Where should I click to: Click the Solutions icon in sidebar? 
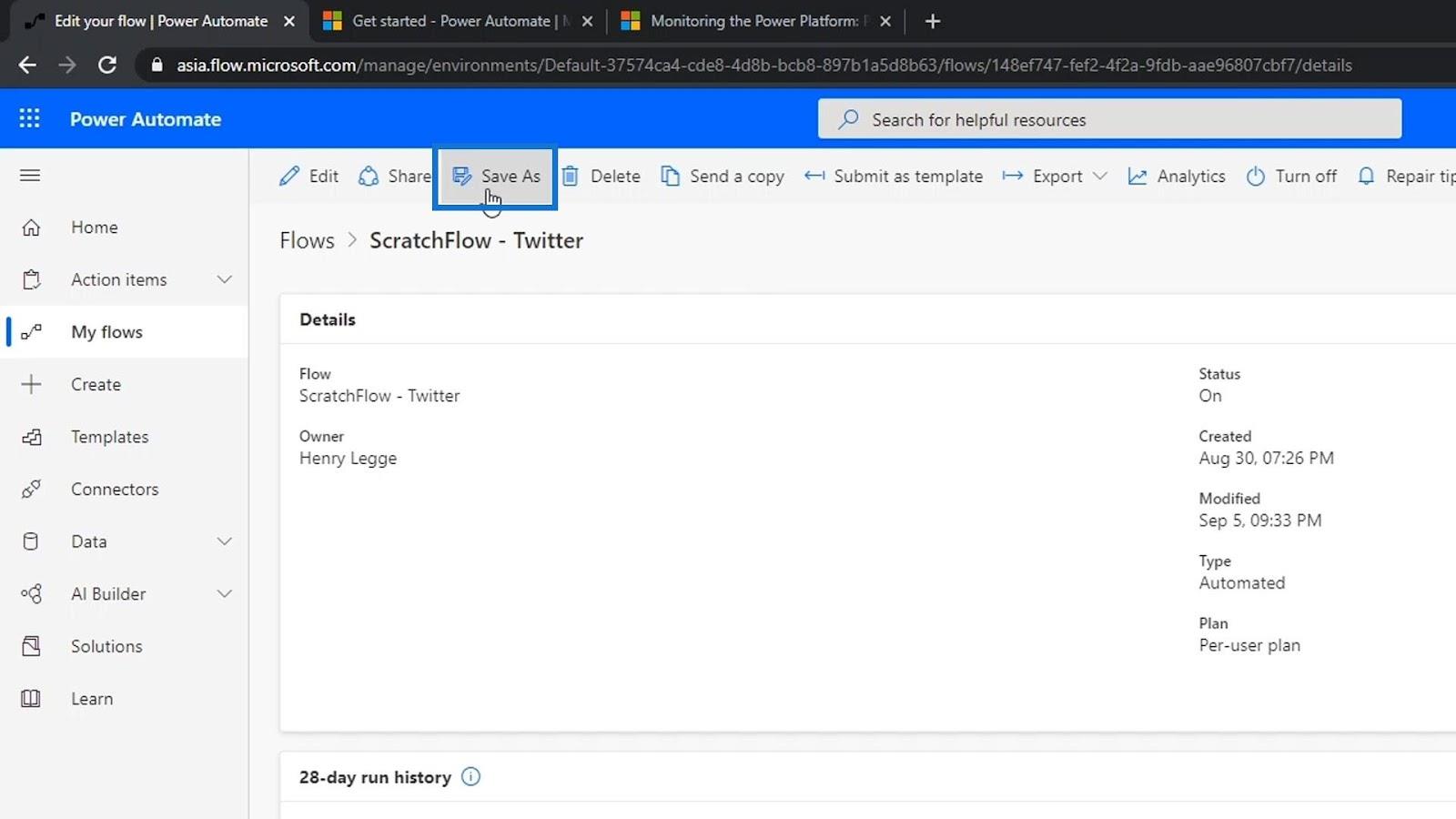[x=31, y=646]
